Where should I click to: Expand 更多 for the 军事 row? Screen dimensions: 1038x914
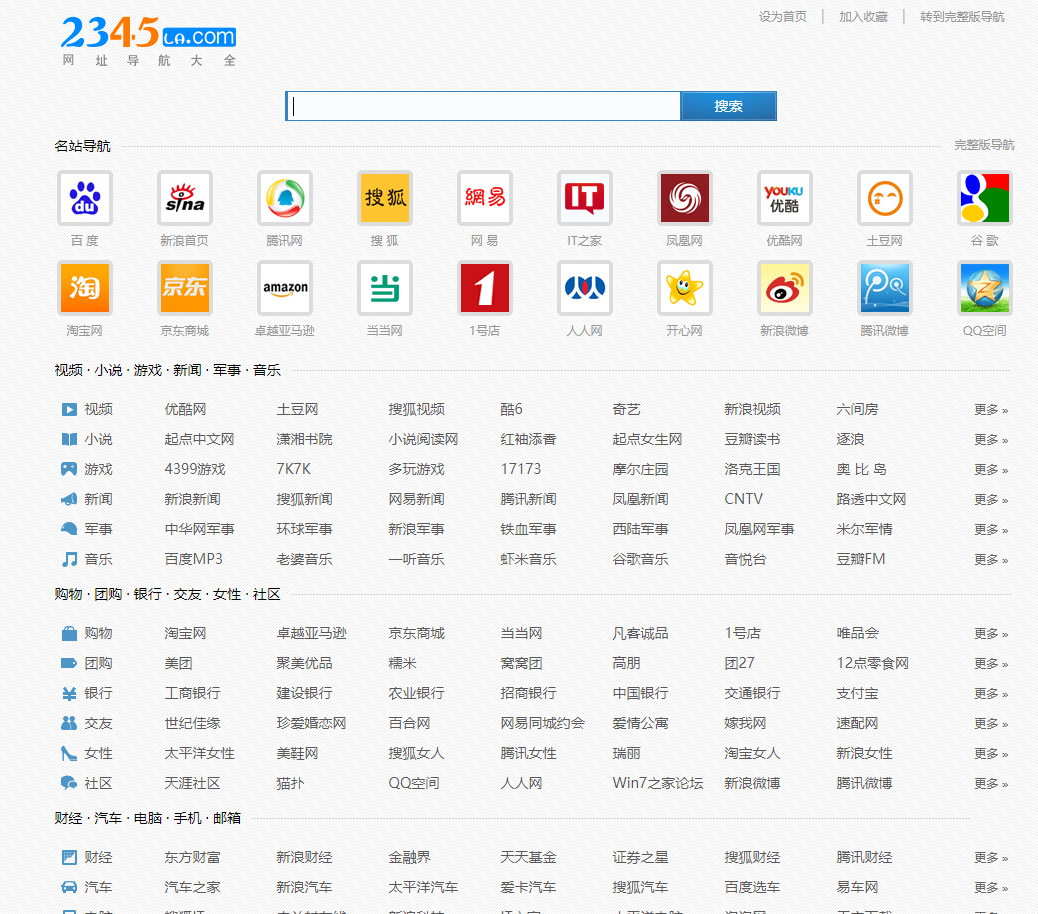[x=991, y=529]
